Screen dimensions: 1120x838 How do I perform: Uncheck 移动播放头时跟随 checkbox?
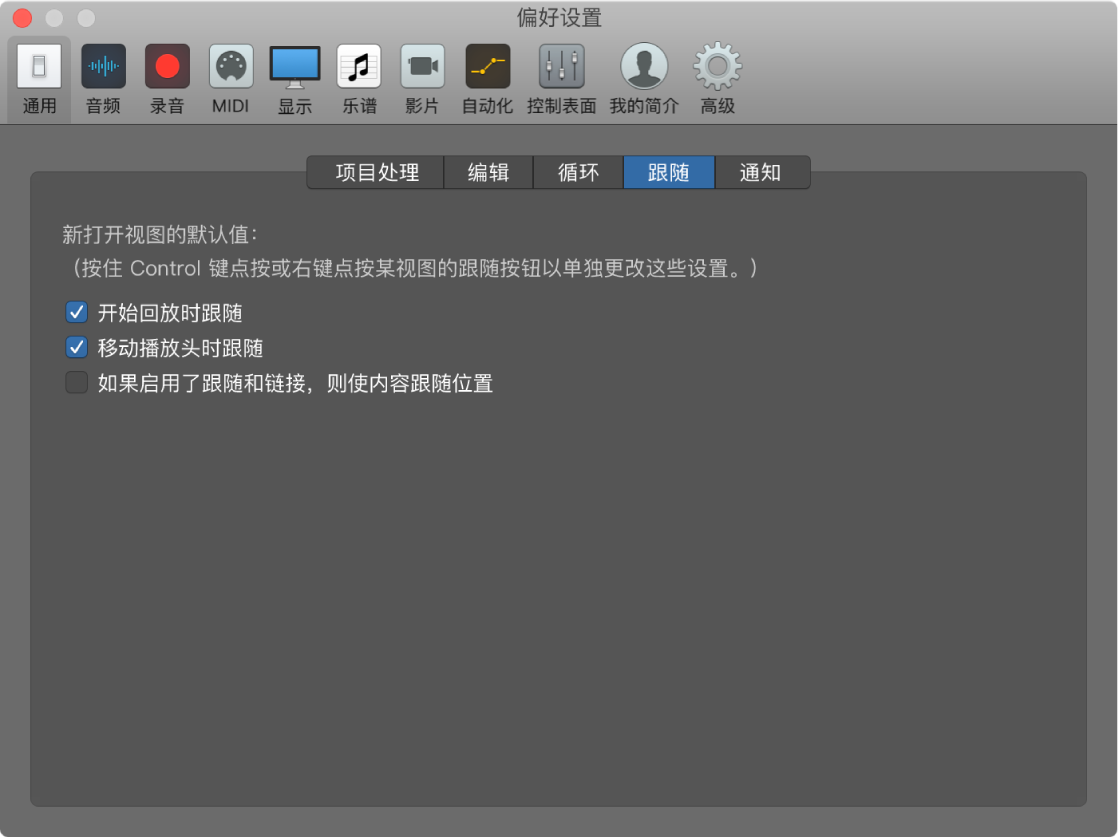[x=76, y=347]
